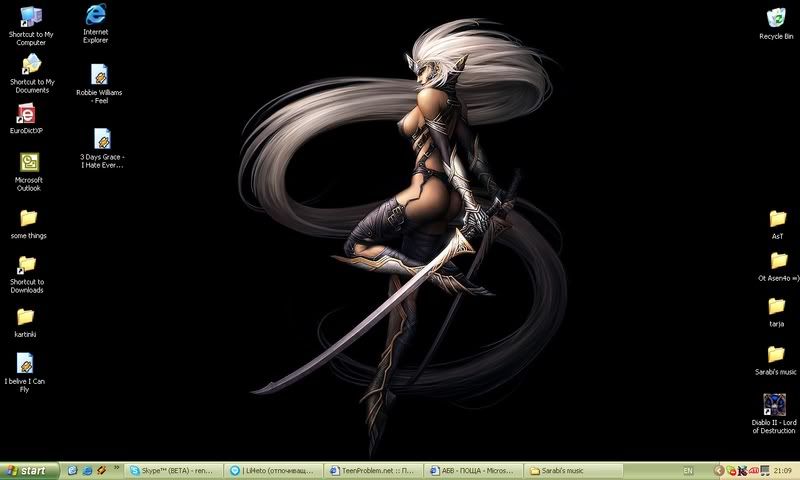
Task: Open the 'some things' folder
Action: tap(28, 218)
